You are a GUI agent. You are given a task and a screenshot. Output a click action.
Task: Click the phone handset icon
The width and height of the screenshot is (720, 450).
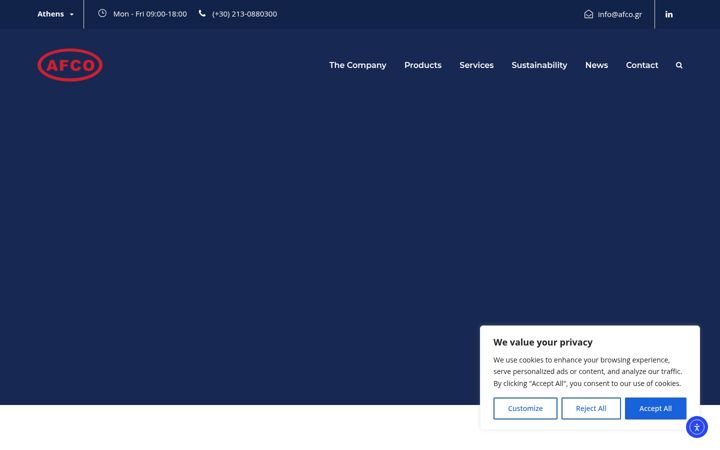pos(202,13)
